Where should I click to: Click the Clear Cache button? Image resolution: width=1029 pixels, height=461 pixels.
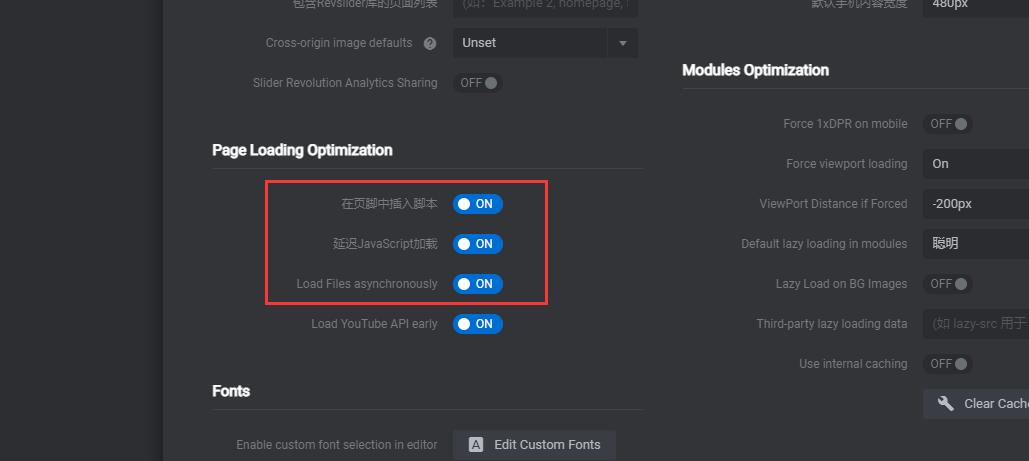click(x=976, y=404)
